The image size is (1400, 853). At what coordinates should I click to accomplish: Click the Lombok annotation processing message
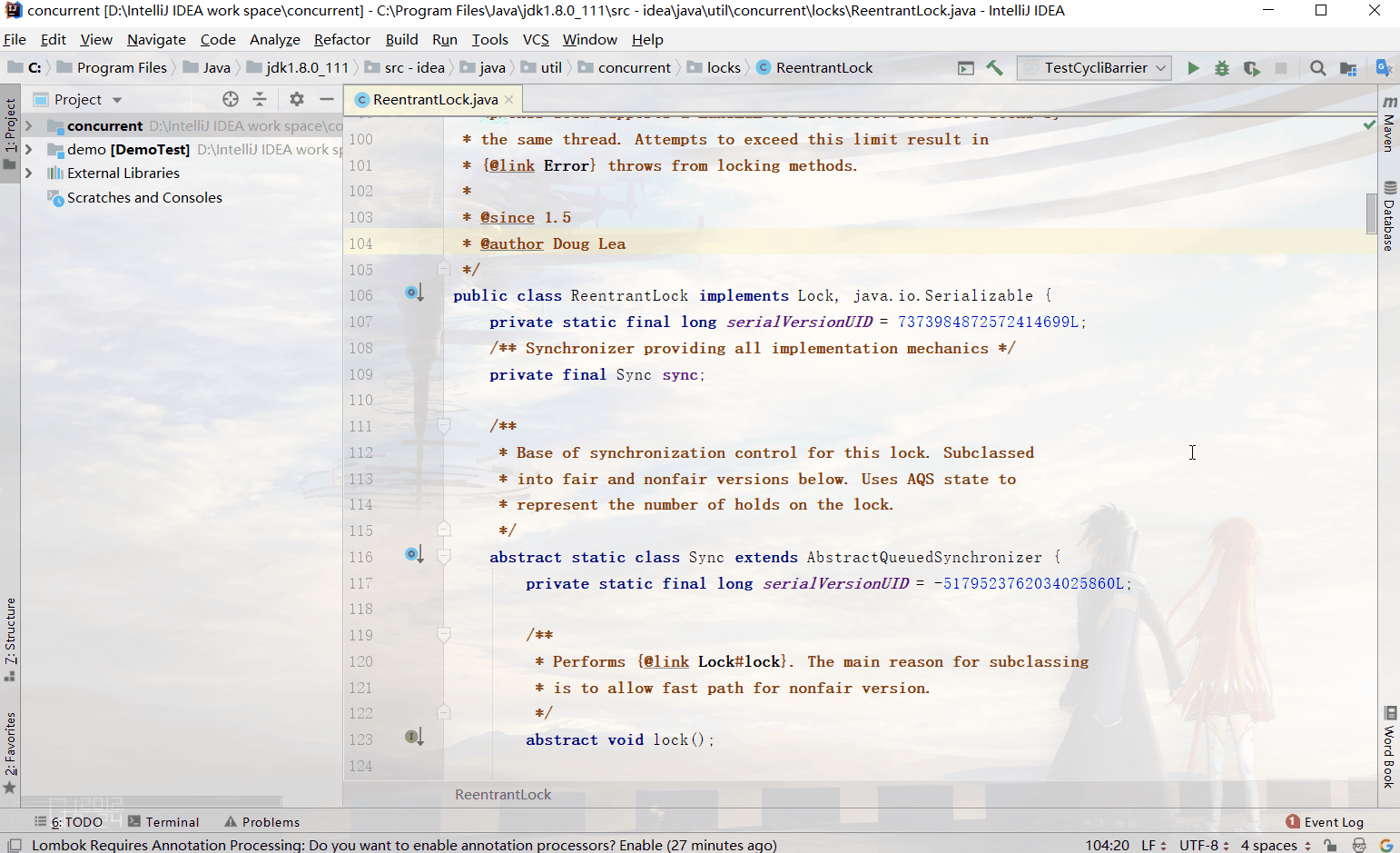click(x=404, y=845)
